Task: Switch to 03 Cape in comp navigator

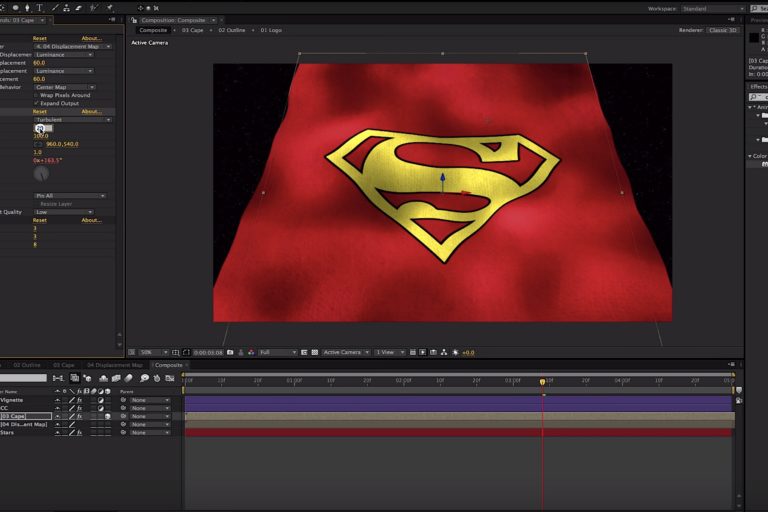Action: point(192,30)
